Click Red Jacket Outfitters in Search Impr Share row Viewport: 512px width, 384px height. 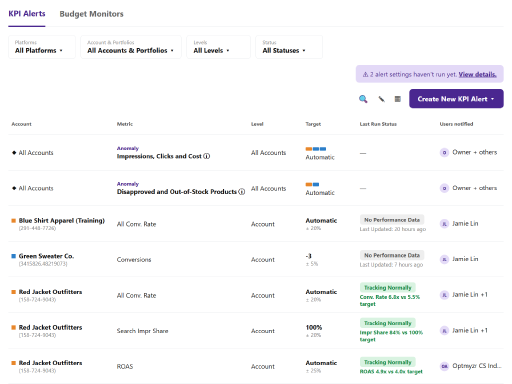pyautogui.click(x=50, y=327)
